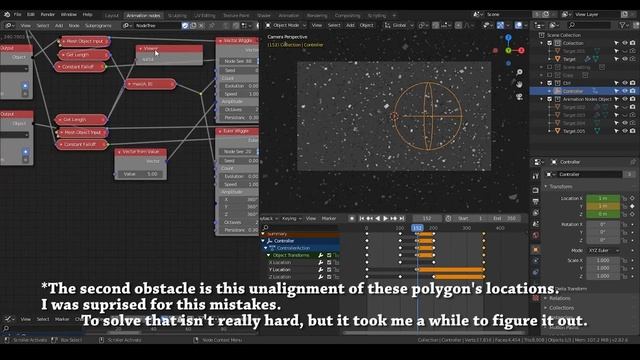Uncheck the Collection checkbox in outliner
The image size is (640, 360).
pyautogui.click(x=549, y=43)
